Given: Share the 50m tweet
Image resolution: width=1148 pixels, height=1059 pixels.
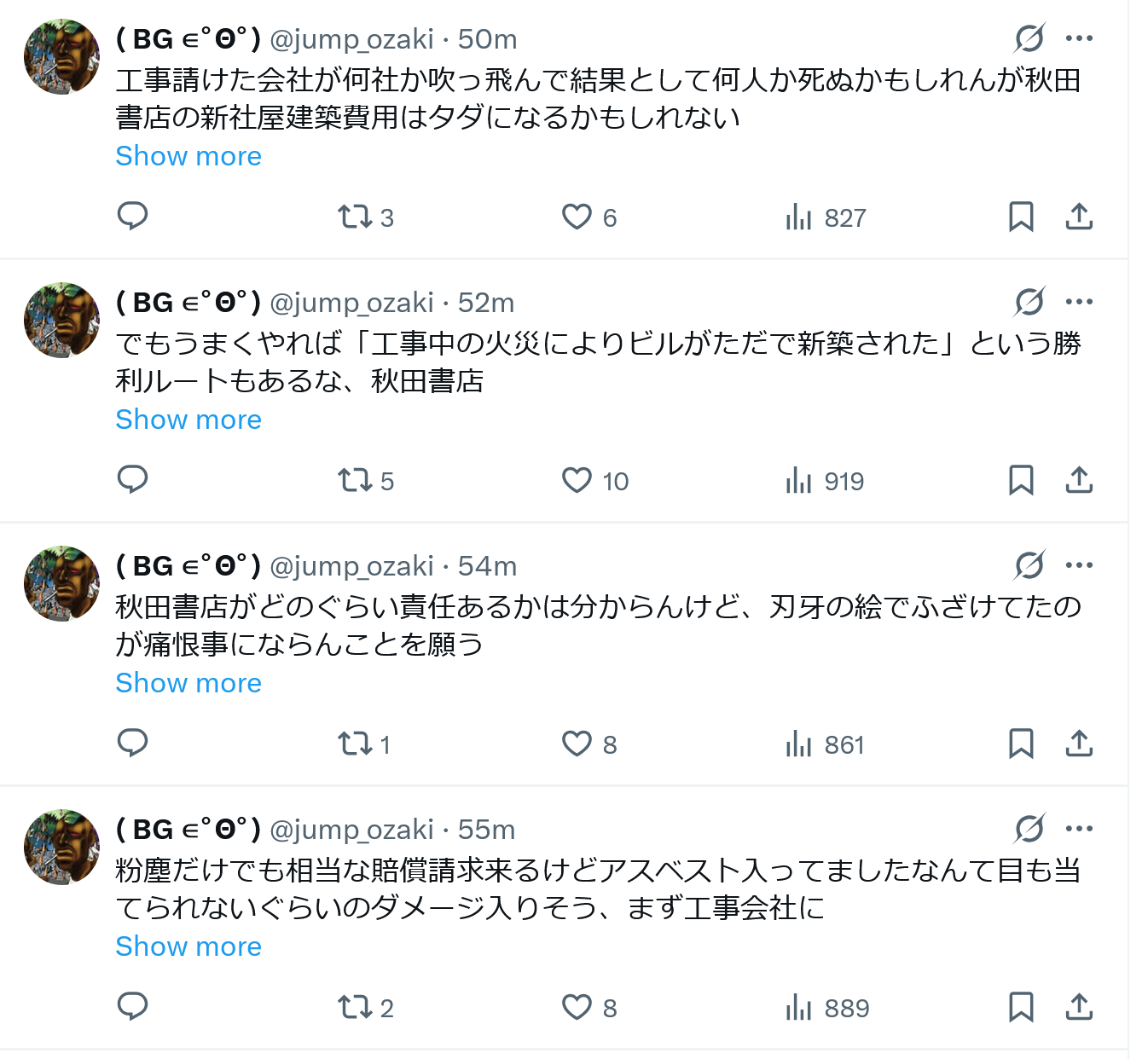Looking at the screenshot, I should [x=1079, y=217].
